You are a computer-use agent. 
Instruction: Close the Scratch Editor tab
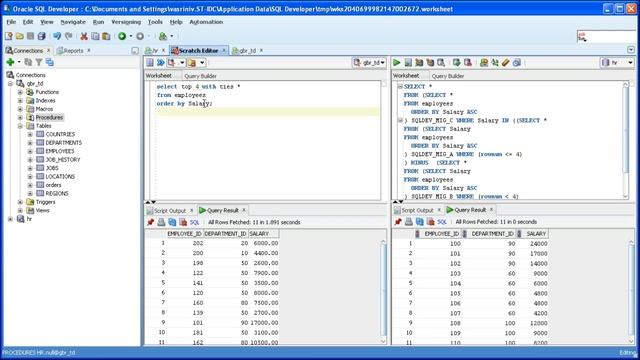(x=224, y=50)
